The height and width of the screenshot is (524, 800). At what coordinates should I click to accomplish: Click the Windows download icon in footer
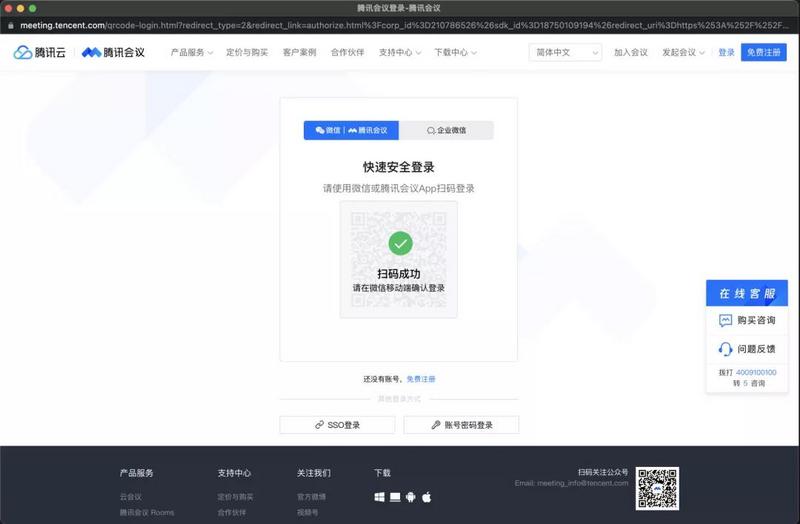point(379,497)
